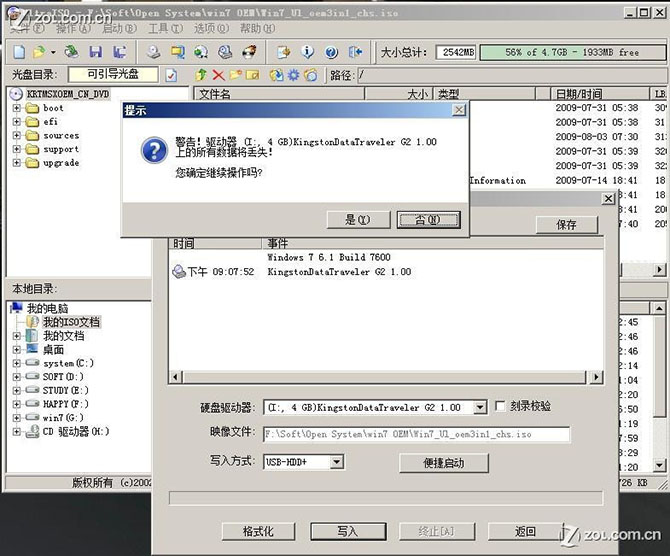Click the 映像文件 path input field
The image size is (670, 556).
(x=416, y=435)
